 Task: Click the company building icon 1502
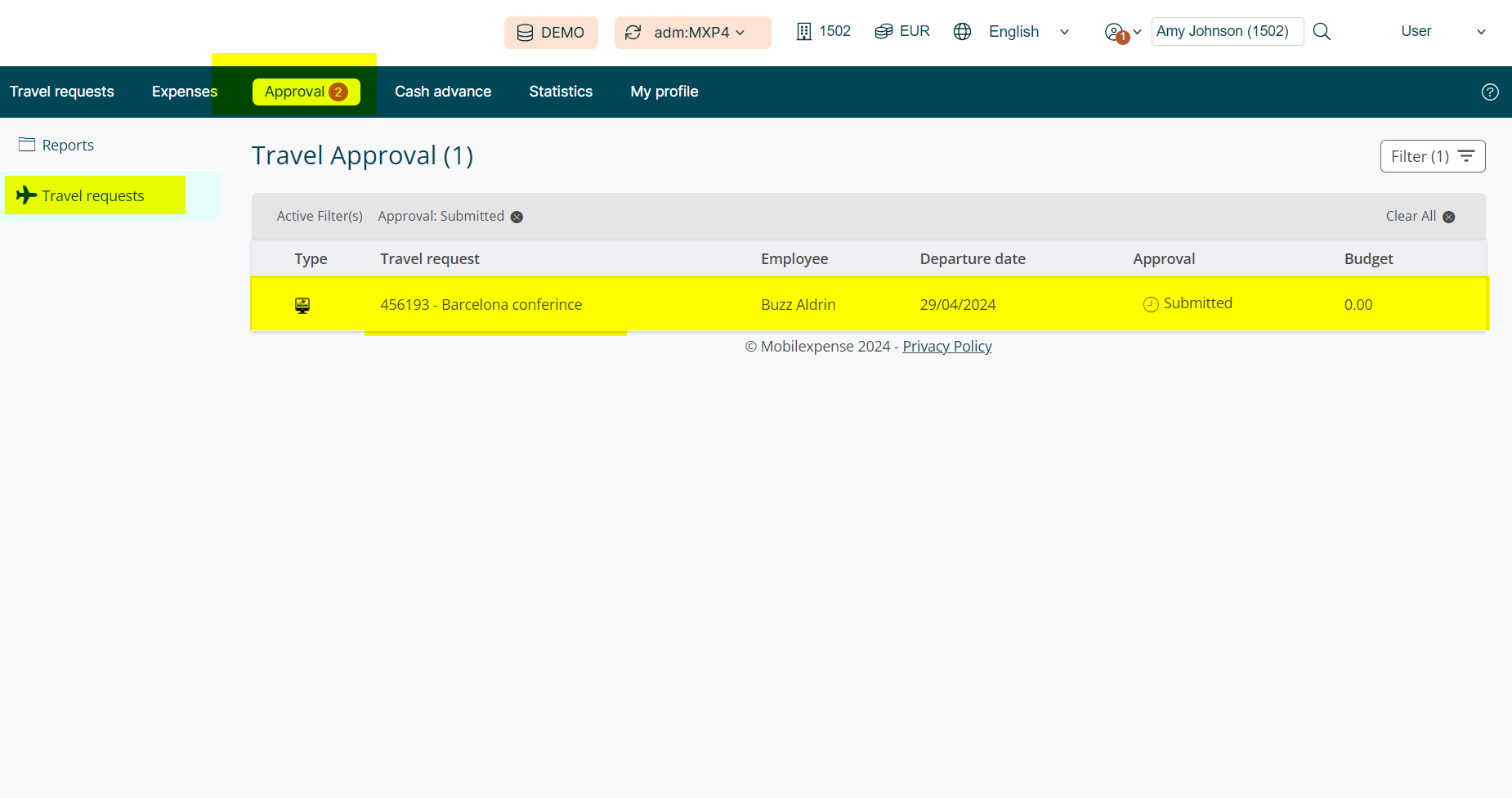[804, 32]
